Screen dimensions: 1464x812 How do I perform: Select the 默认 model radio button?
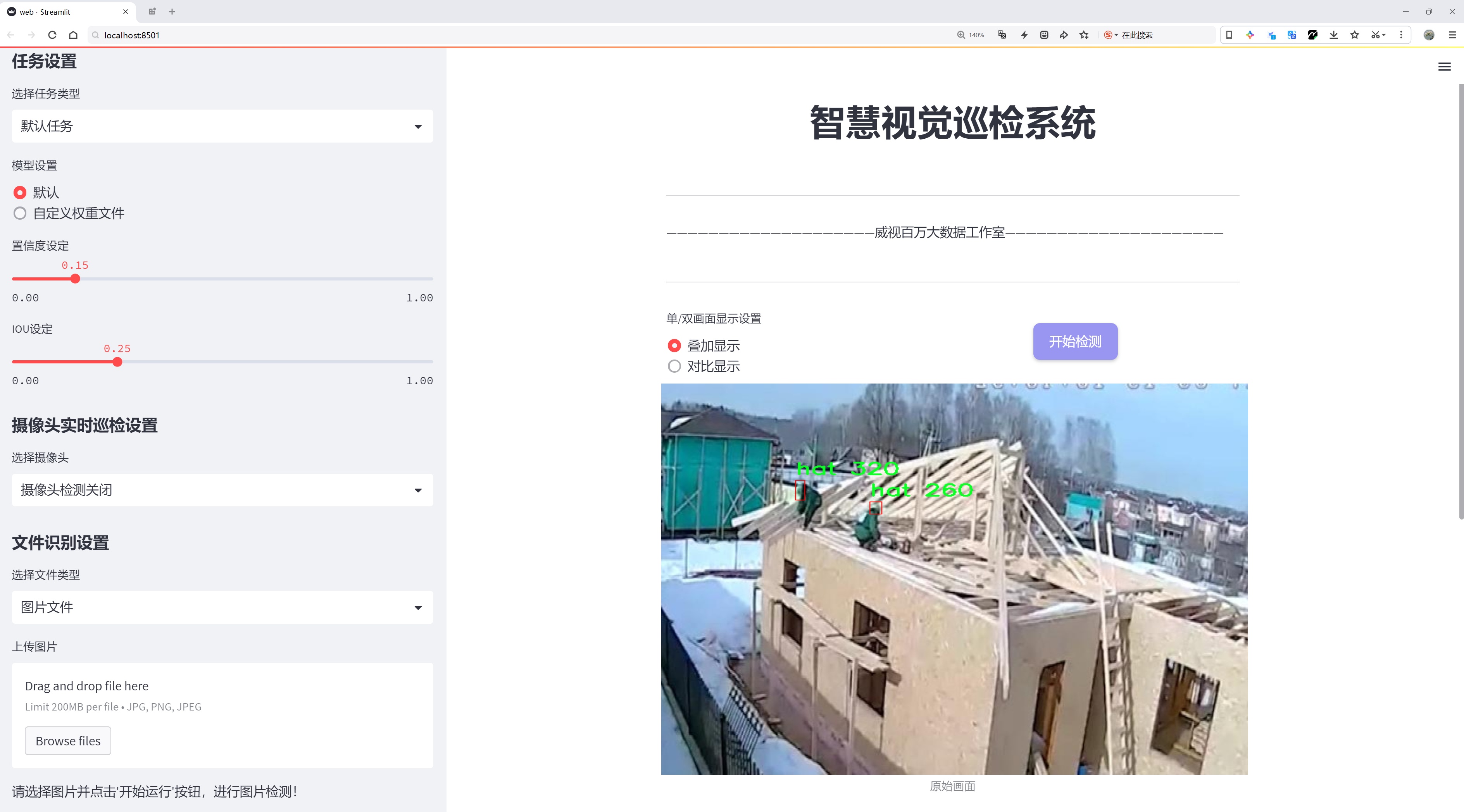(x=20, y=193)
